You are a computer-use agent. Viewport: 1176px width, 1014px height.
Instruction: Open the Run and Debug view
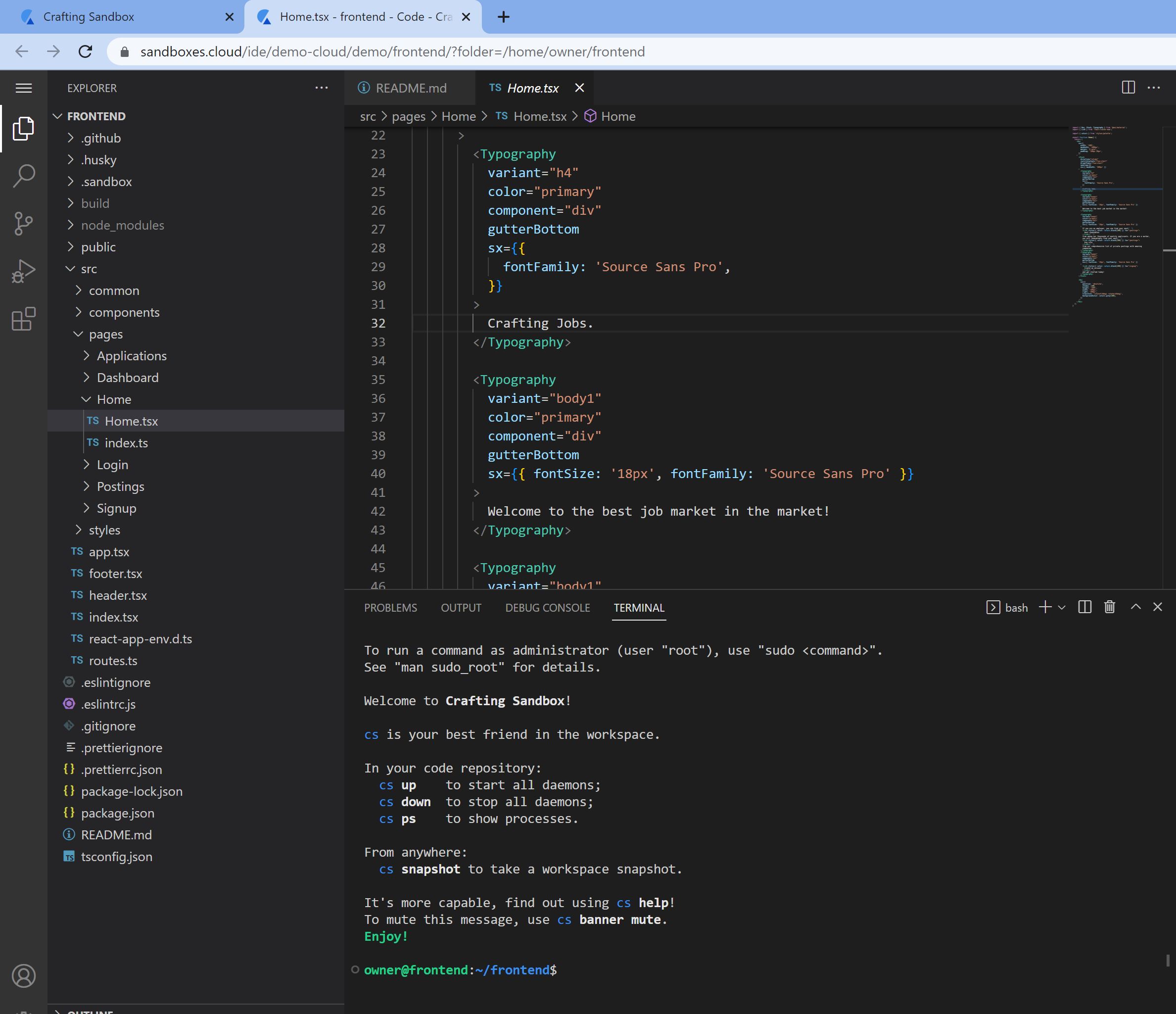coord(23,271)
